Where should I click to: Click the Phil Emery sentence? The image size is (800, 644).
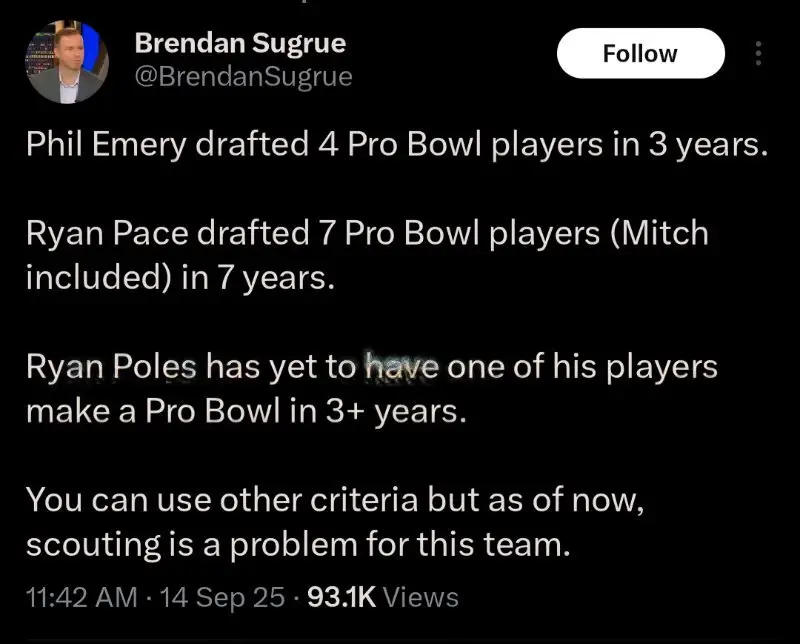click(x=396, y=144)
